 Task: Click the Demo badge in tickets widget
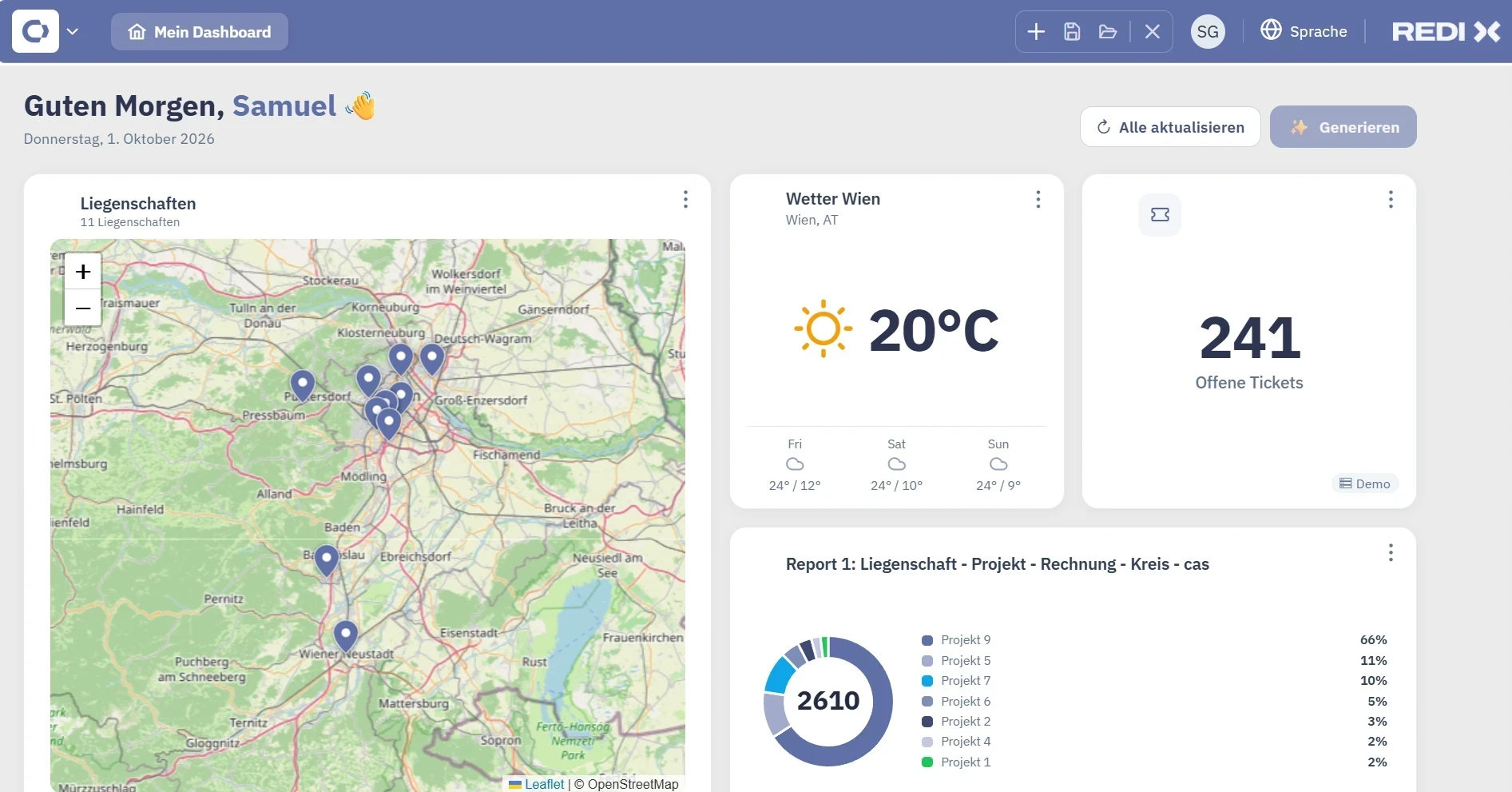click(1365, 484)
